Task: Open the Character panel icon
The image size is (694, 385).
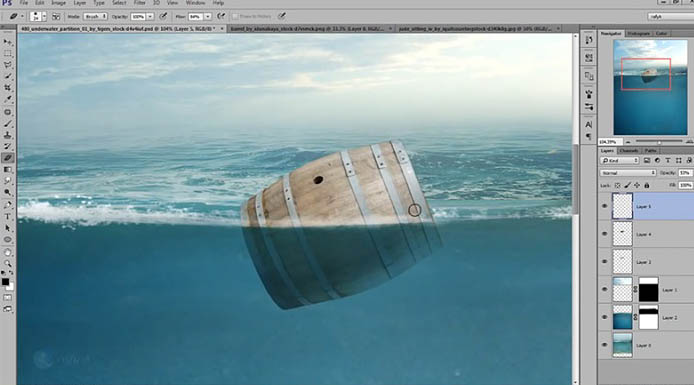Action: 589,125
